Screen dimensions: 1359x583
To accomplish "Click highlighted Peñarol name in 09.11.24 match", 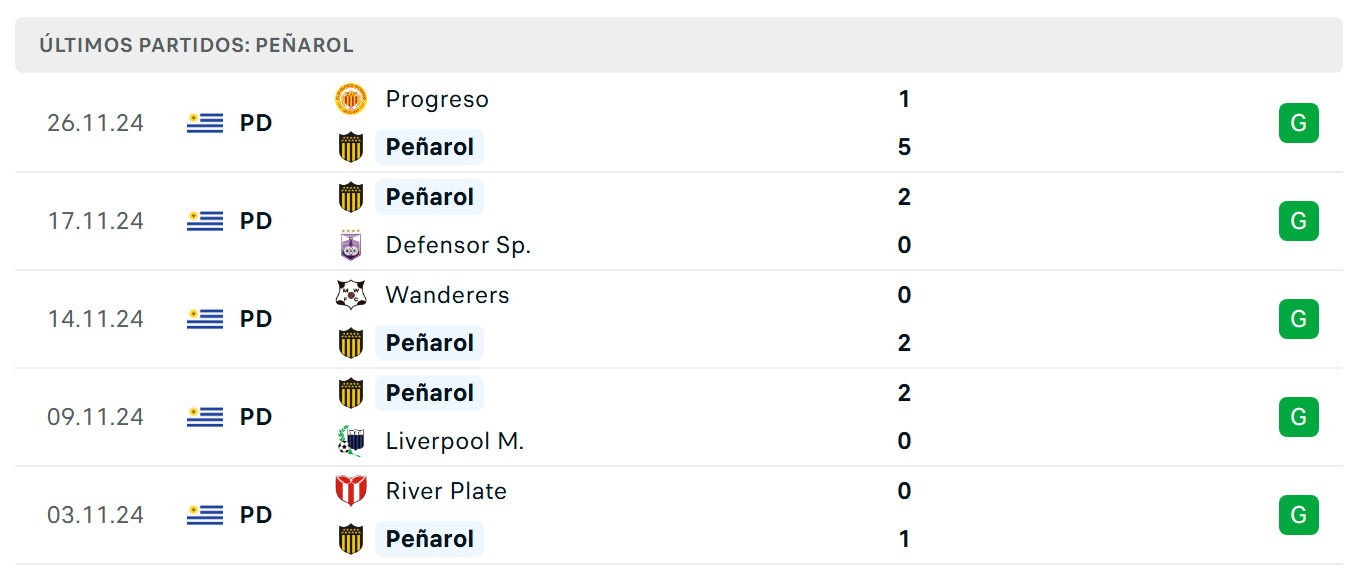I will click(x=430, y=393).
